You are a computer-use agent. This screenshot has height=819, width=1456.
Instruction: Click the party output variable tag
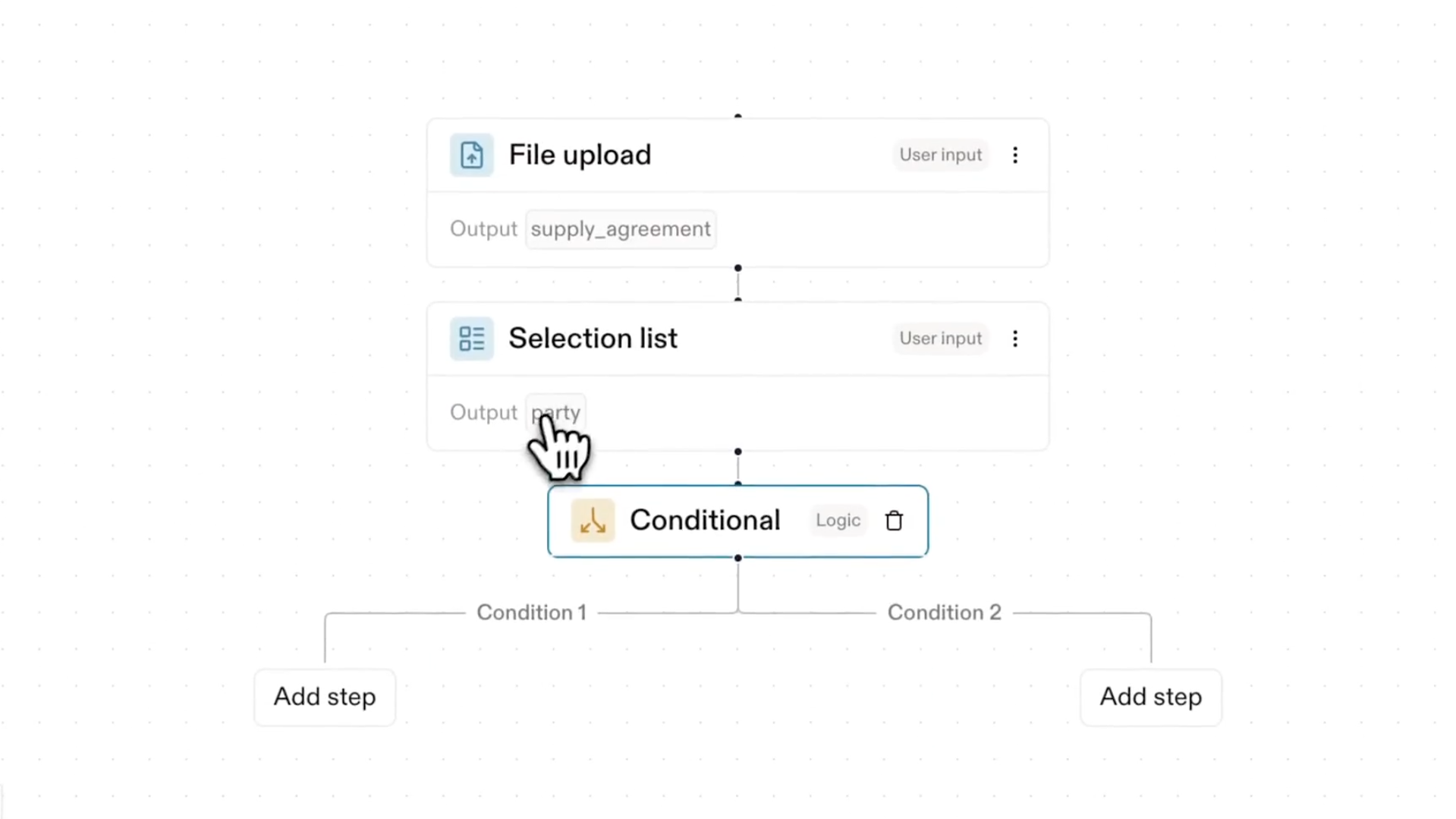[x=555, y=412]
